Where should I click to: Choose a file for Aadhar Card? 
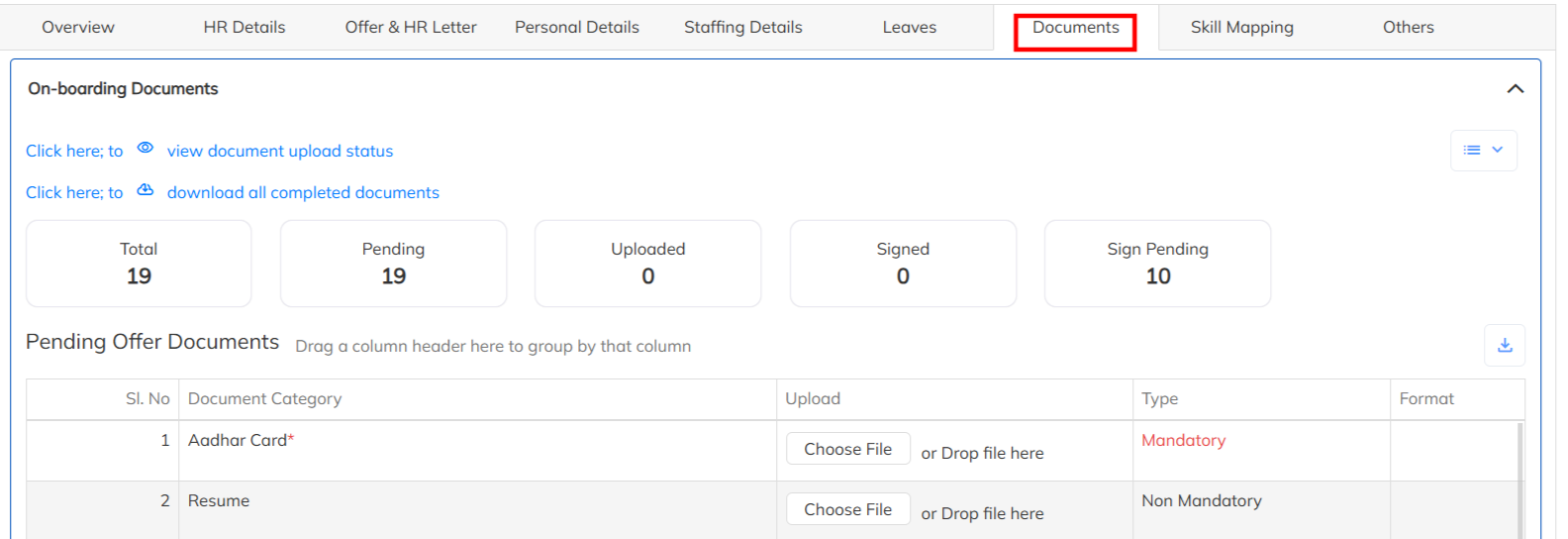tap(847, 449)
